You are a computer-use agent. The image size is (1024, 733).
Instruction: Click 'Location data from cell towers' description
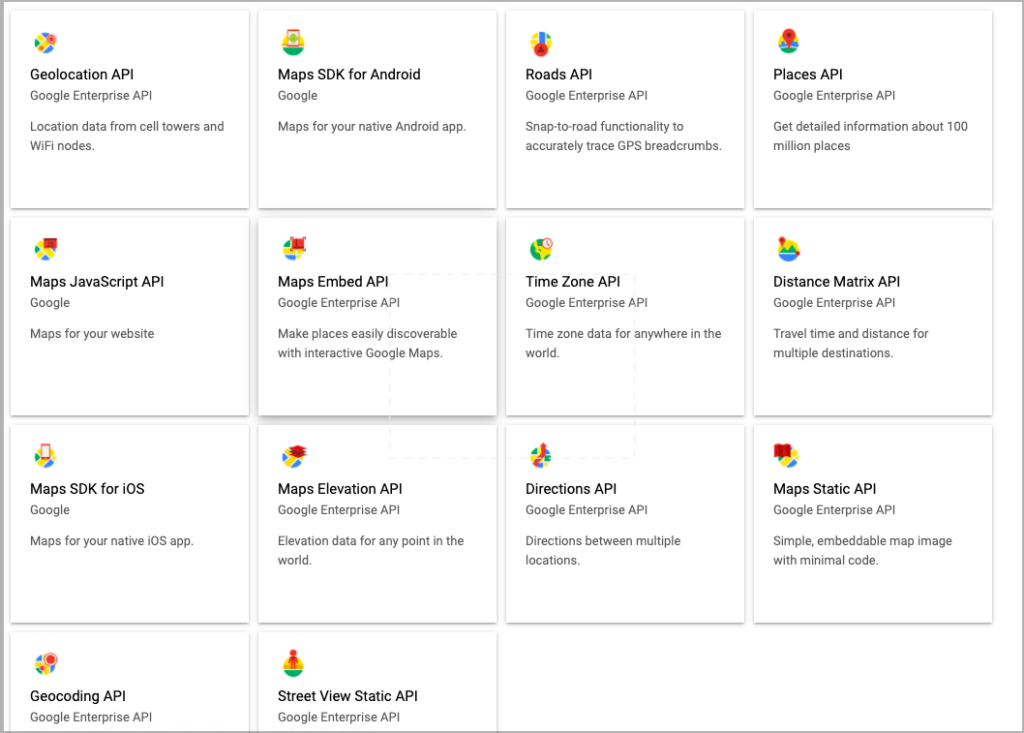point(127,136)
